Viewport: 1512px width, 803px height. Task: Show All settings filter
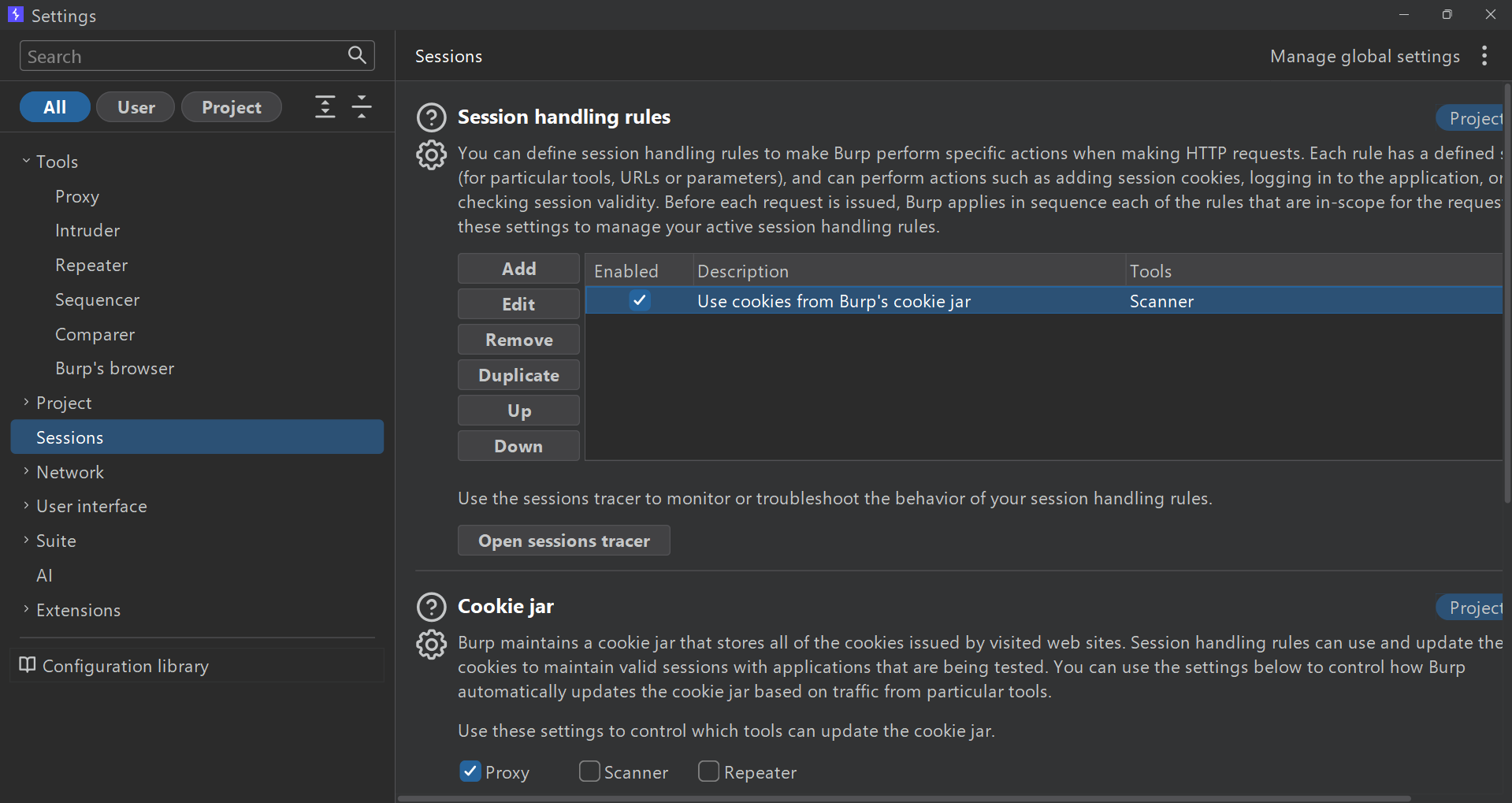pyautogui.click(x=55, y=107)
